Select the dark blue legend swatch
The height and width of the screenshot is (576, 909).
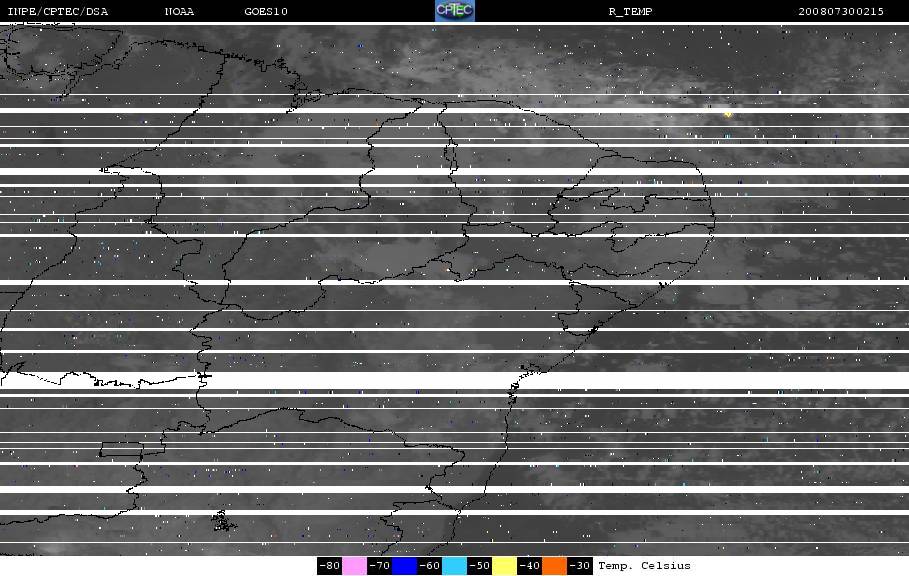[405, 566]
